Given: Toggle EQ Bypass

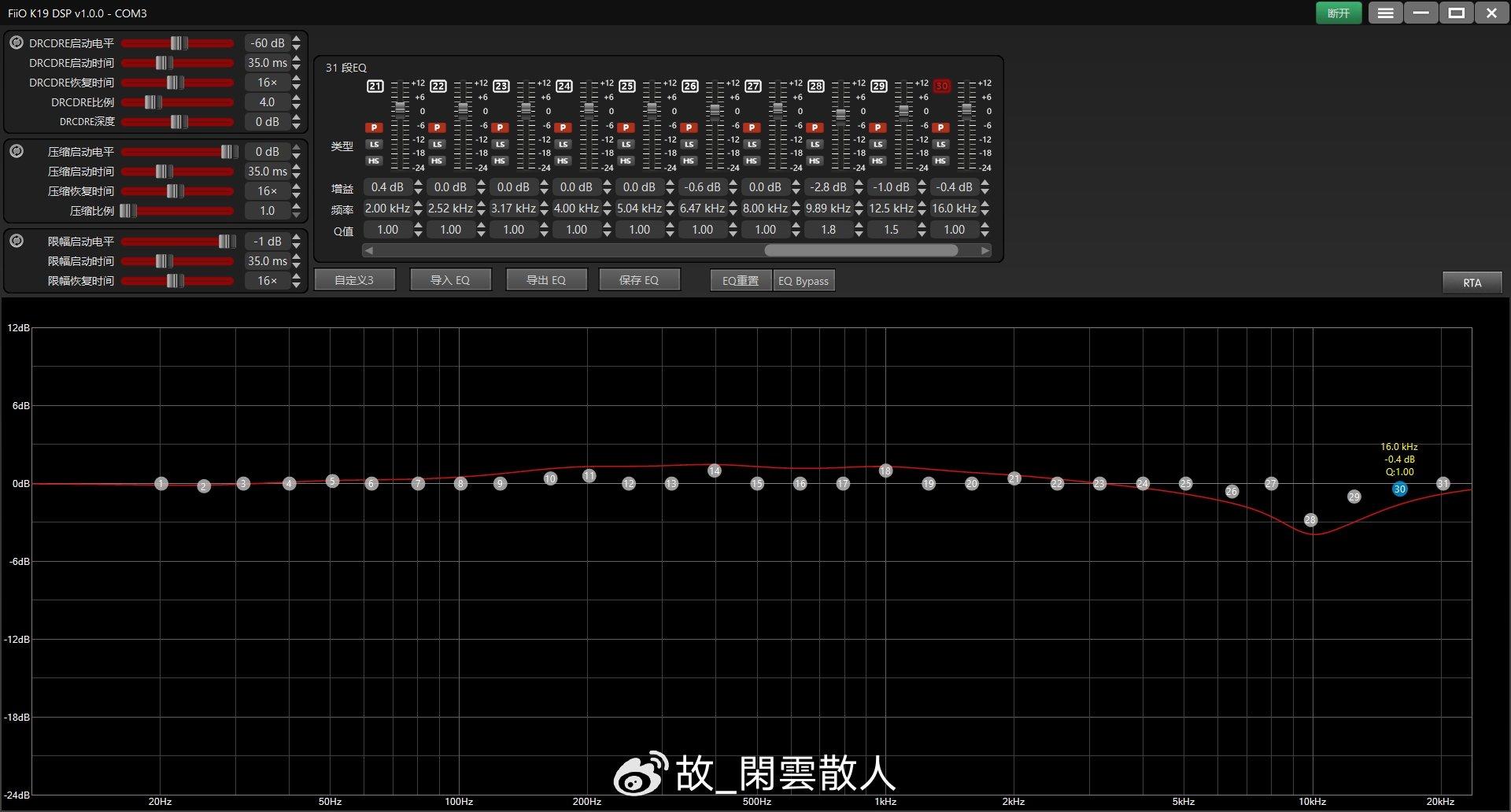Looking at the screenshot, I should coord(804,281).
